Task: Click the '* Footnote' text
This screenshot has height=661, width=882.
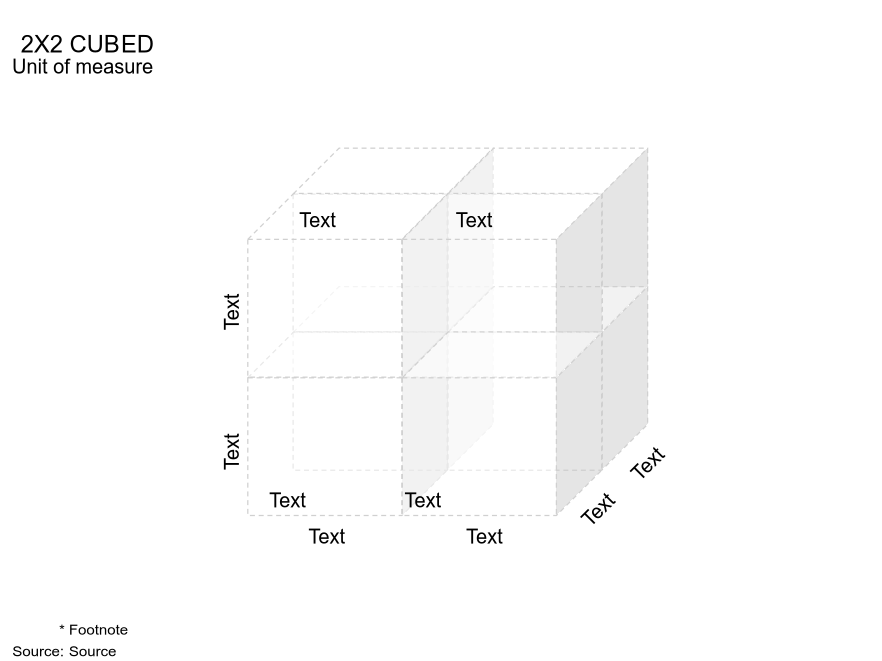Action: (93, 629)
